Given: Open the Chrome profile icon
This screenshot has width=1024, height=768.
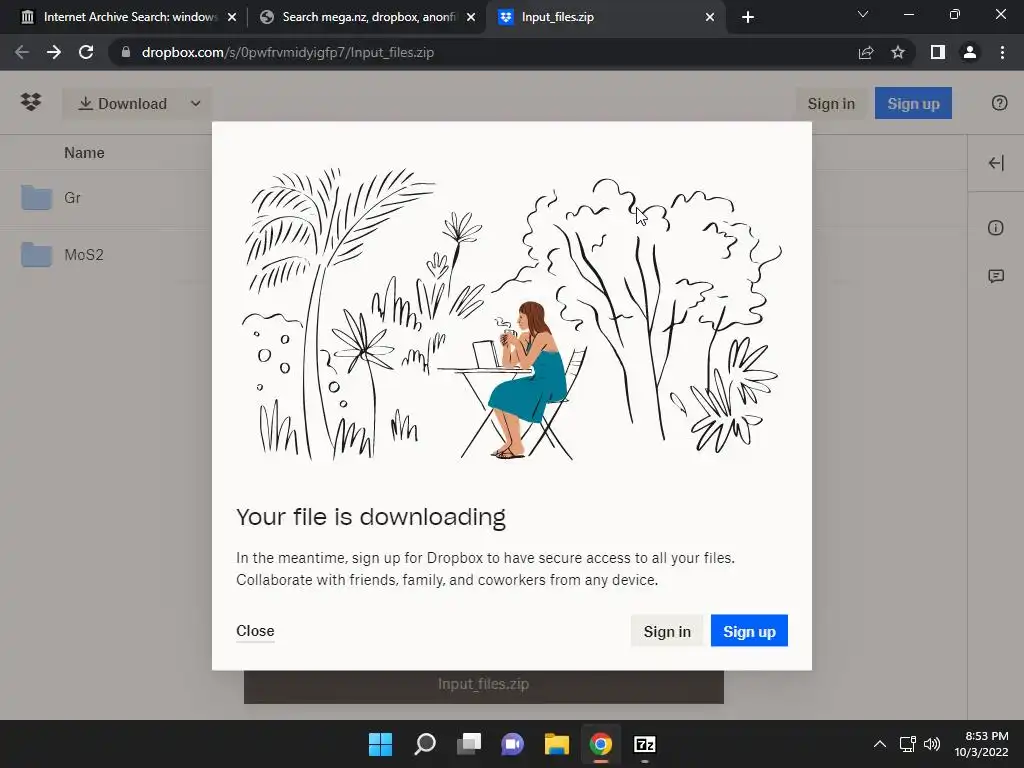Looking at the screenshot, I should pyautogui.click(x=970, y=52).
